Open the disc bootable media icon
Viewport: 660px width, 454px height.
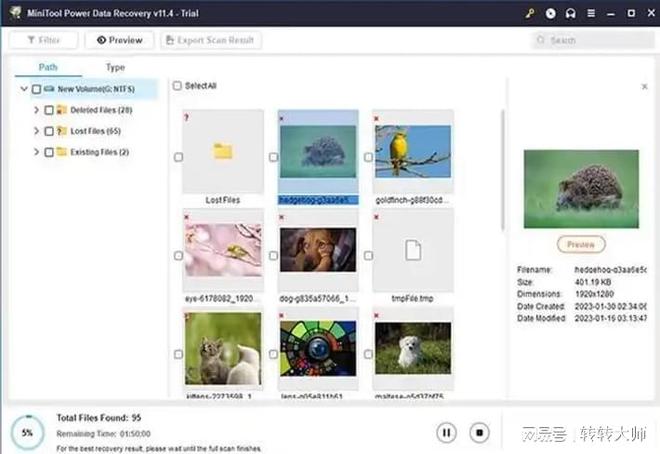[x=550, y=13]
